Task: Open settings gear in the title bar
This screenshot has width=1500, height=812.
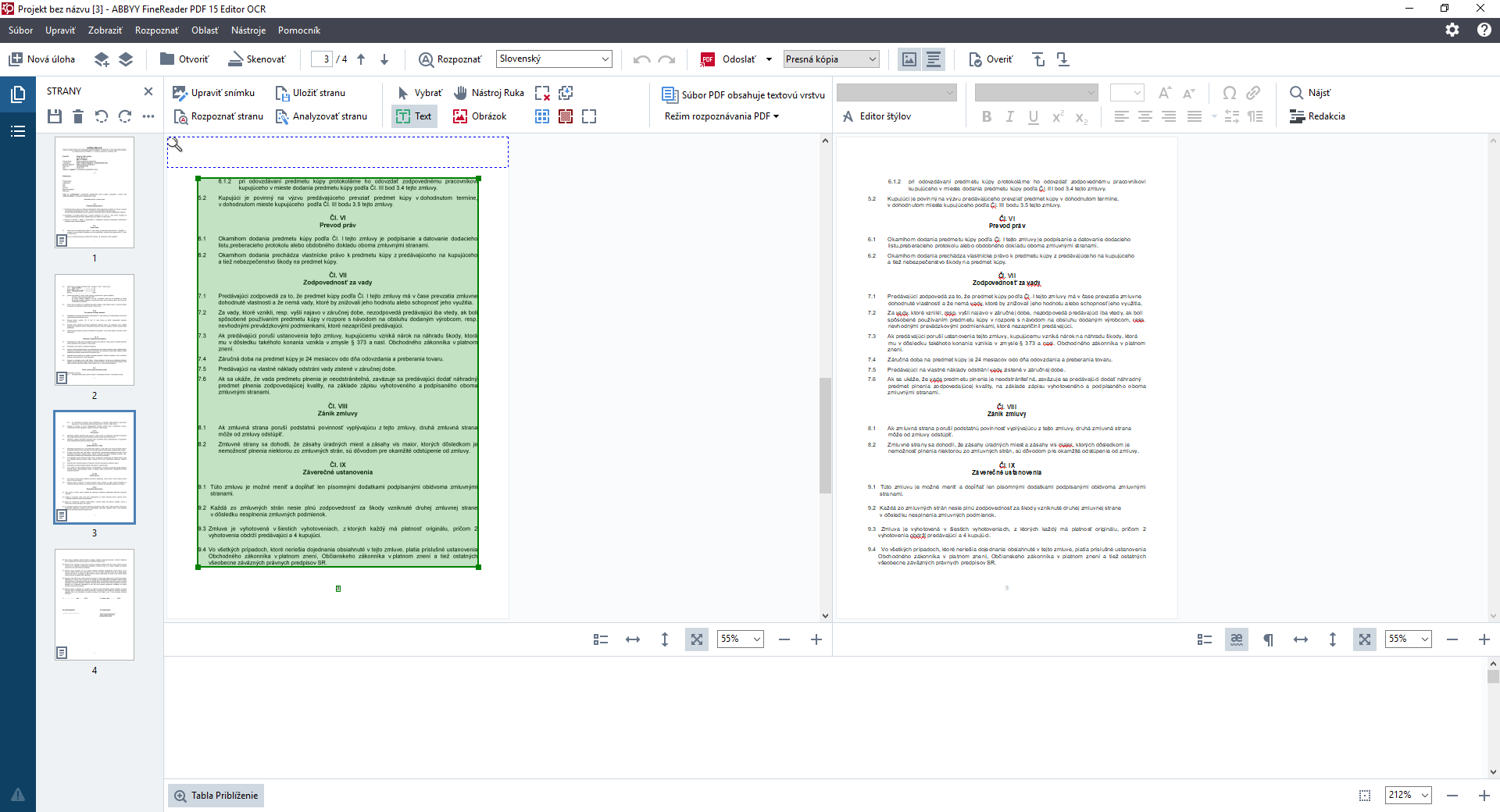Action: (1452, 30)
